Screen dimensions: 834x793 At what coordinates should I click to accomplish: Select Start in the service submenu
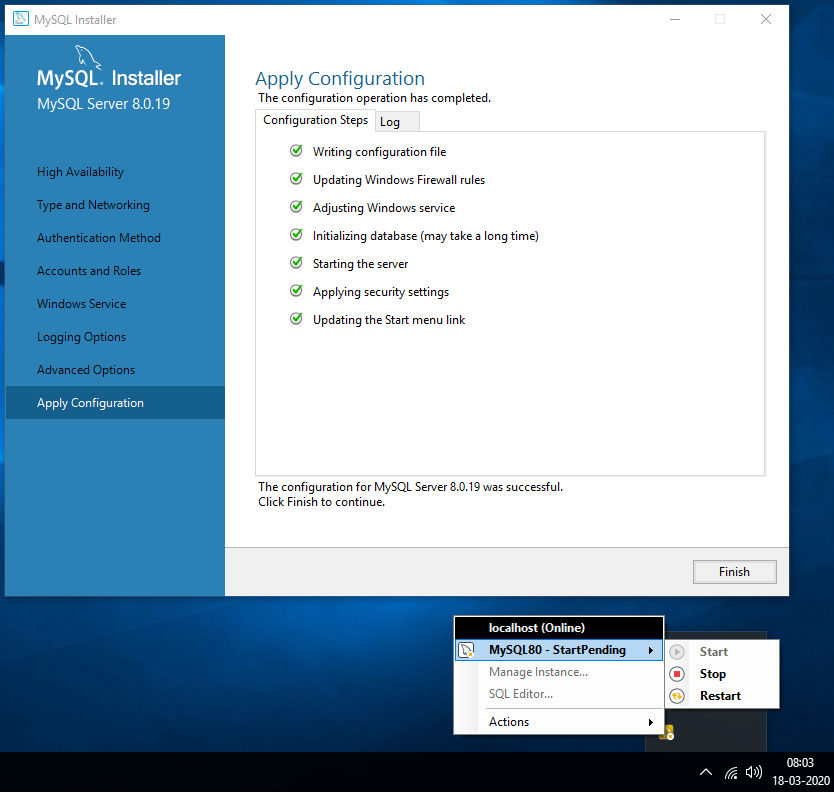[x=722, y=652]
